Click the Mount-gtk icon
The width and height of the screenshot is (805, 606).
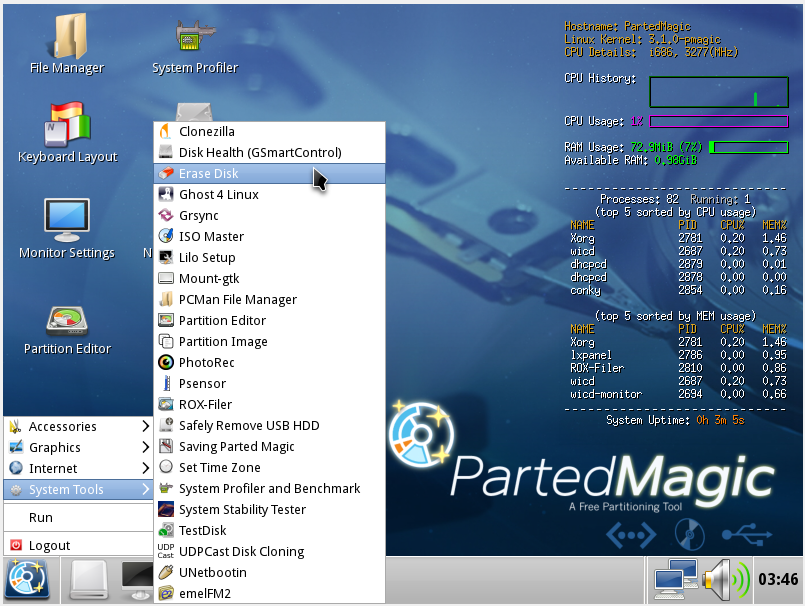(x=165, y=278)
